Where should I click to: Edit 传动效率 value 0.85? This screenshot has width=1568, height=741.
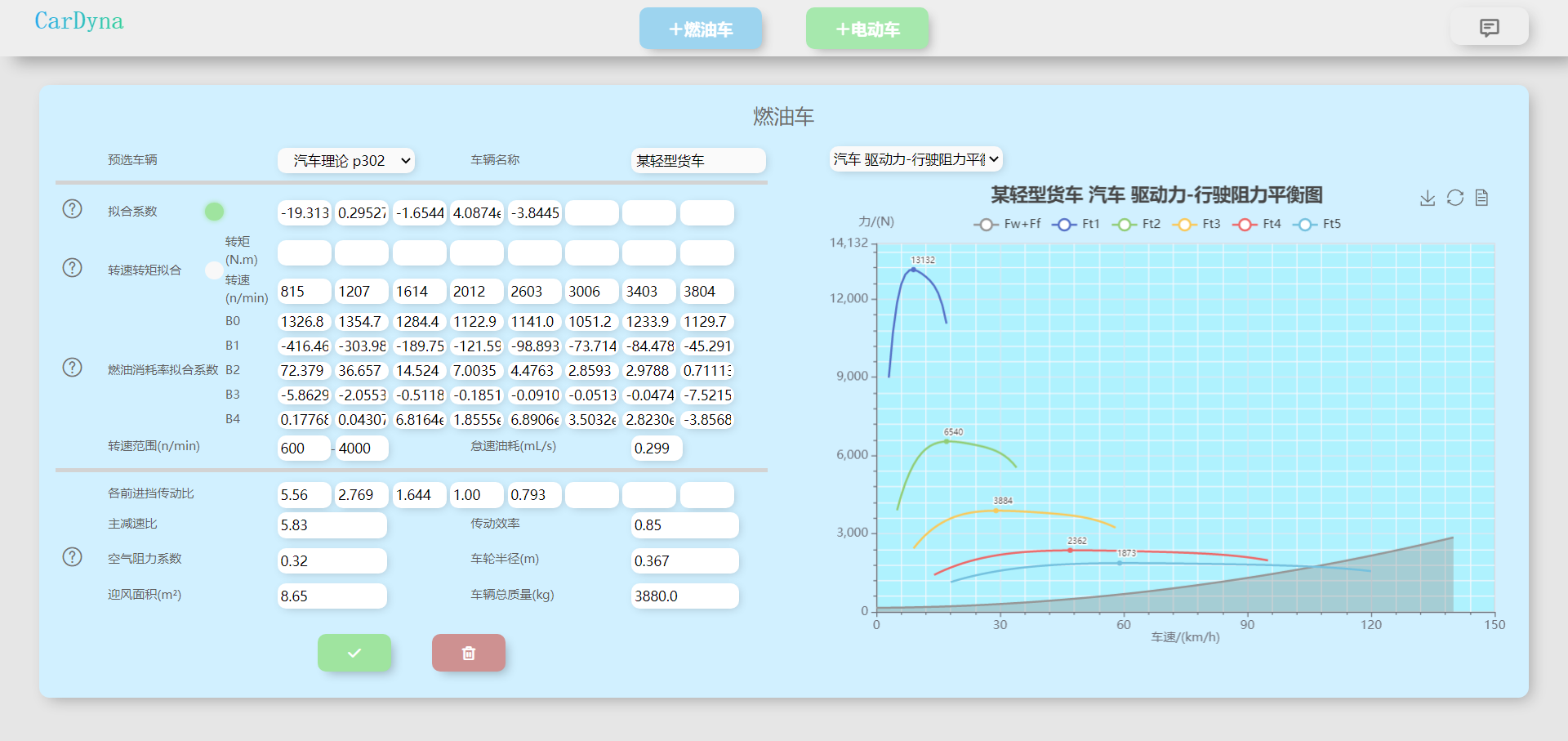pos(685,525)
